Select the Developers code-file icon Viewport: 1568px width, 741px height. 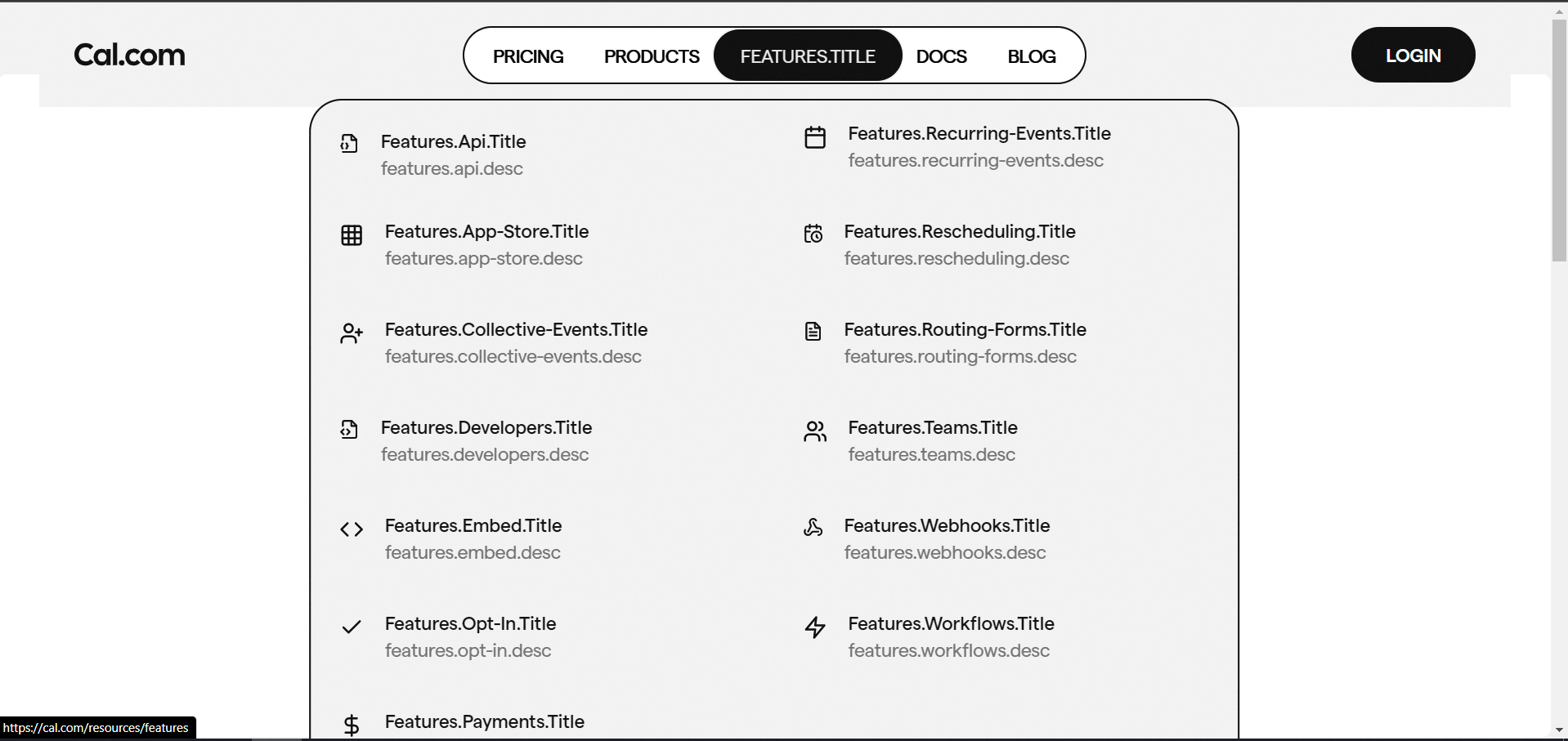click(349, 431)
